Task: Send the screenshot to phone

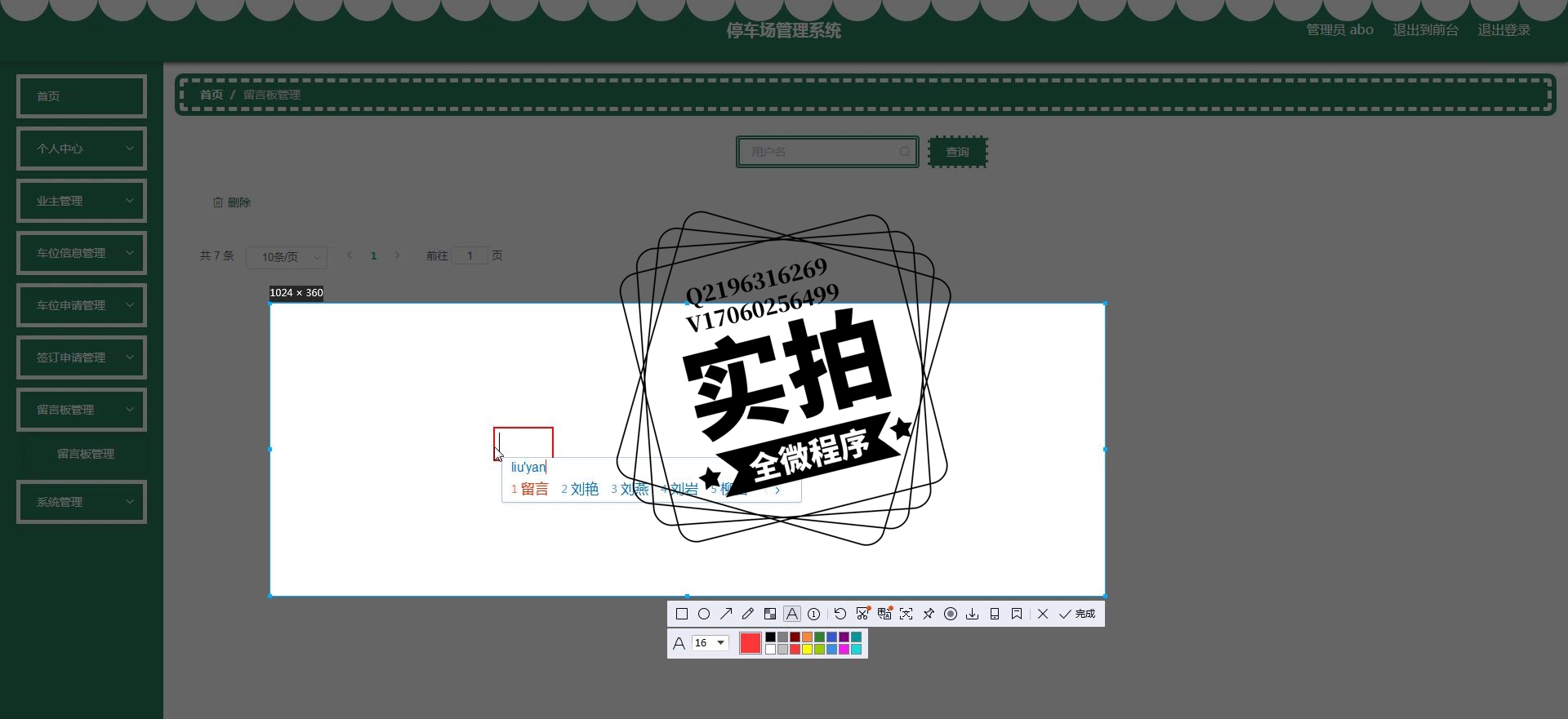Action: (995, 614)
